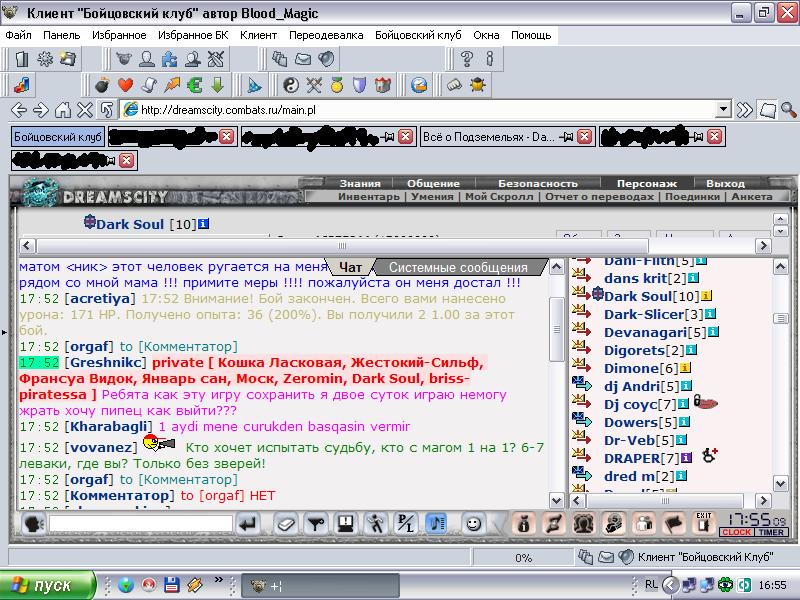
Task: Open the Переодевалка menu
Action: (326, 35)
